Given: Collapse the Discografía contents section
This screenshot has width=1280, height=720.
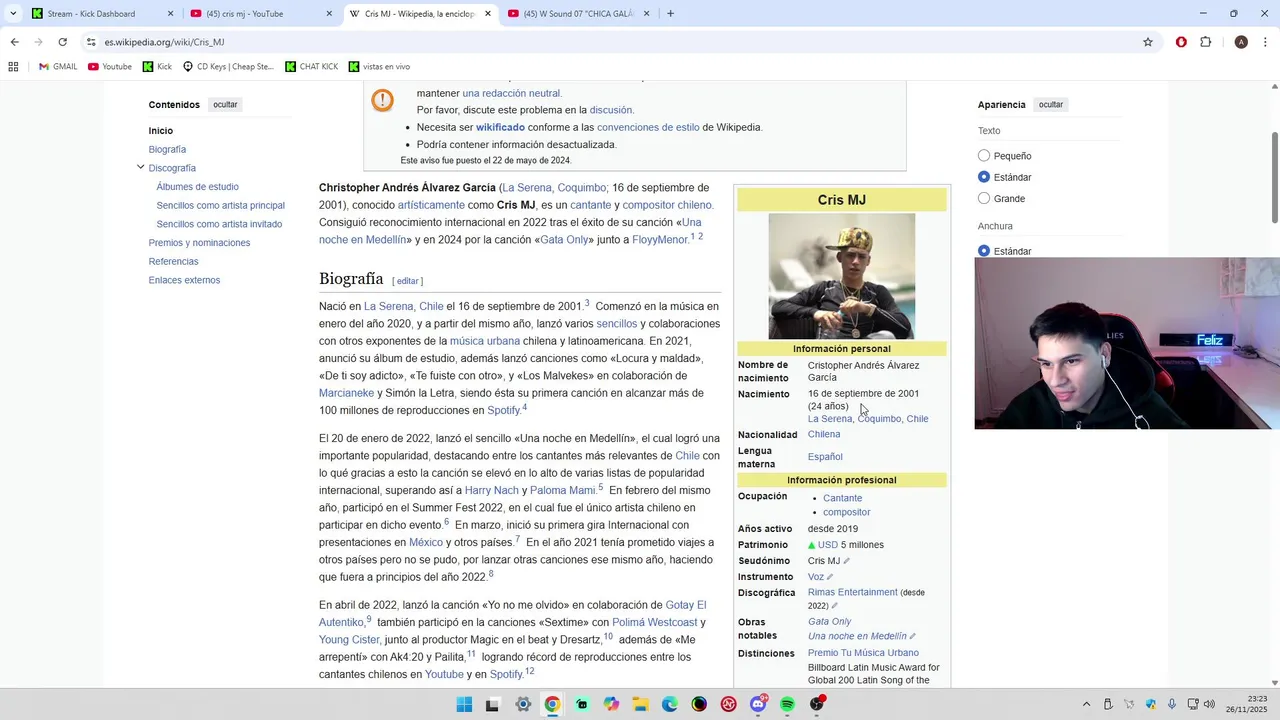Looking at the screenshot, I should 140,167.
